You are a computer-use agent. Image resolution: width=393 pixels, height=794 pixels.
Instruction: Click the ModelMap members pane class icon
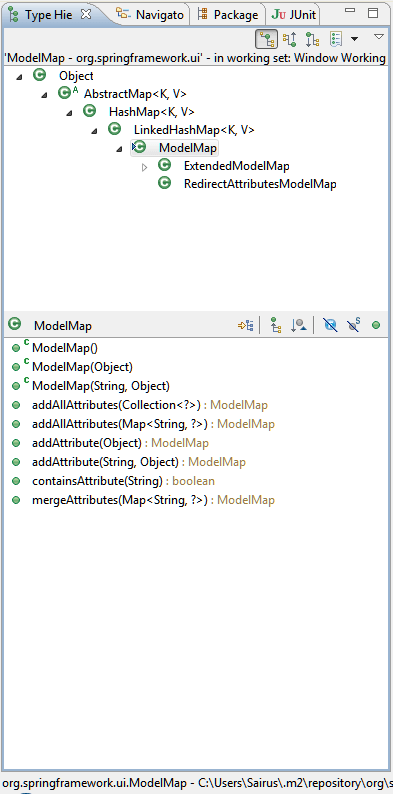click(x=15, y=324)
